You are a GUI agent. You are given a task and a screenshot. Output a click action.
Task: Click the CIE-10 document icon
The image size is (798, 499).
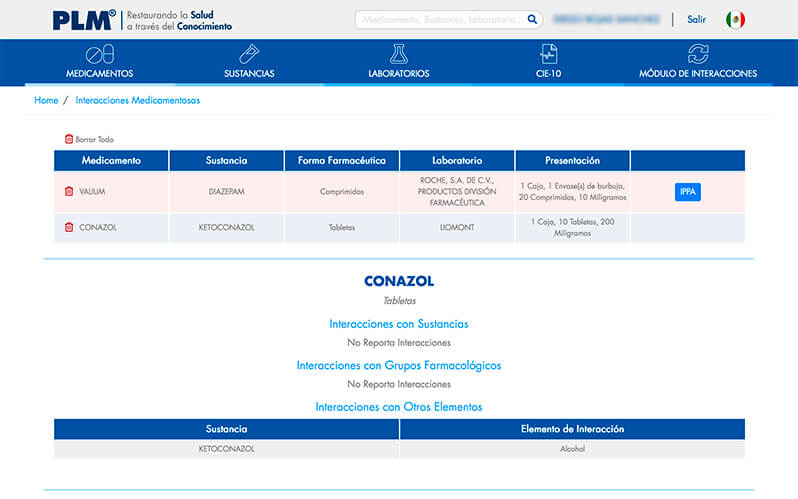tap(549, 54)
